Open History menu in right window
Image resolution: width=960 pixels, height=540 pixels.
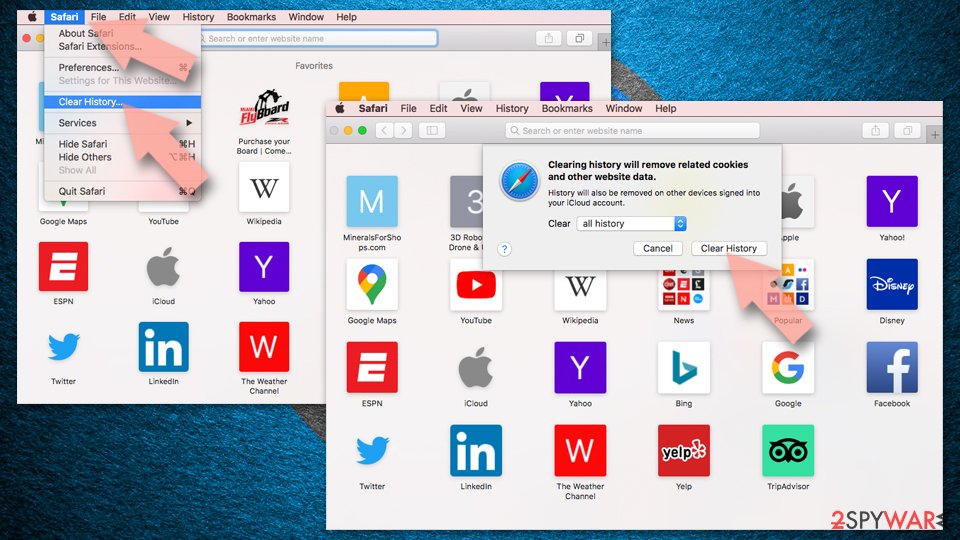coord(512,108)
